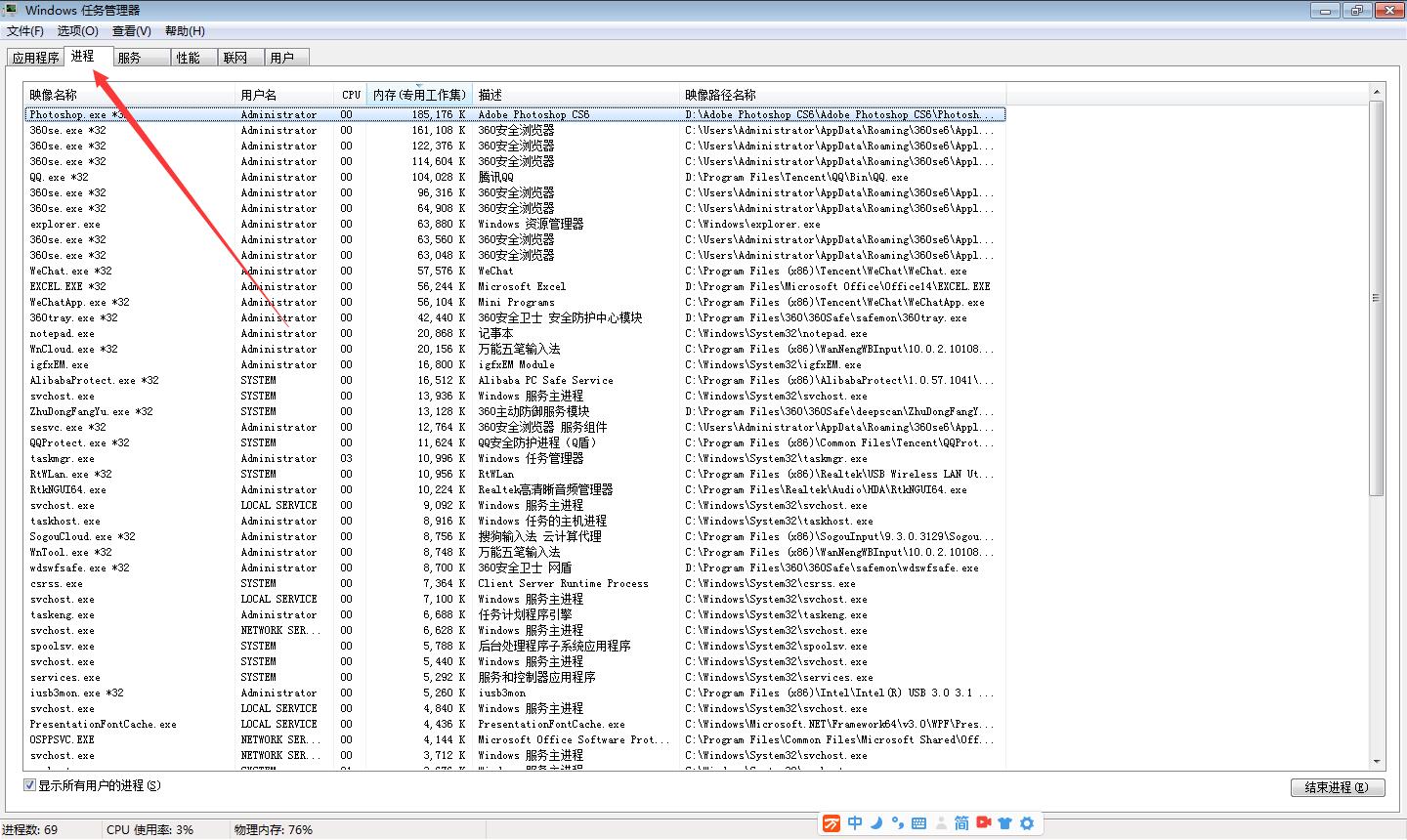This screenshot has width=1407, height=840.
Task: Click the process list scrollbar down arrow
Action: click(x=1377, y=761)
